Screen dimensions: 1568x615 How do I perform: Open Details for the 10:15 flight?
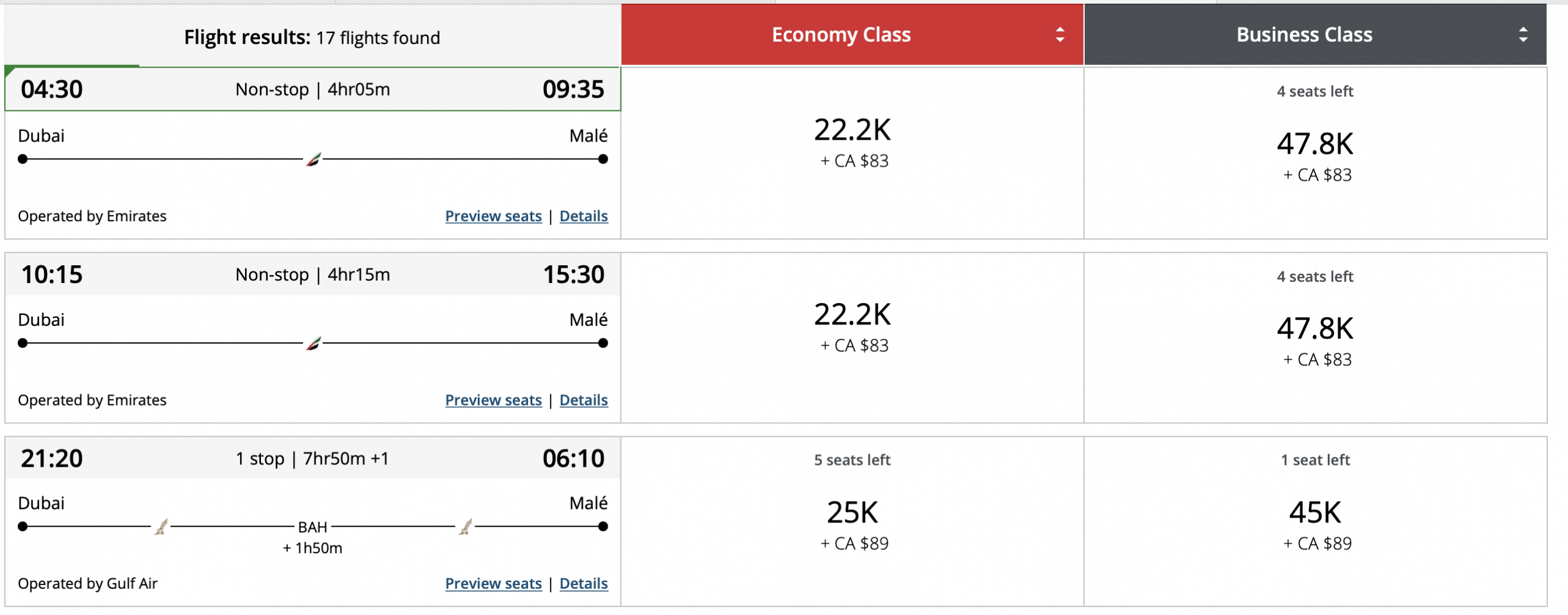(584, 400)
